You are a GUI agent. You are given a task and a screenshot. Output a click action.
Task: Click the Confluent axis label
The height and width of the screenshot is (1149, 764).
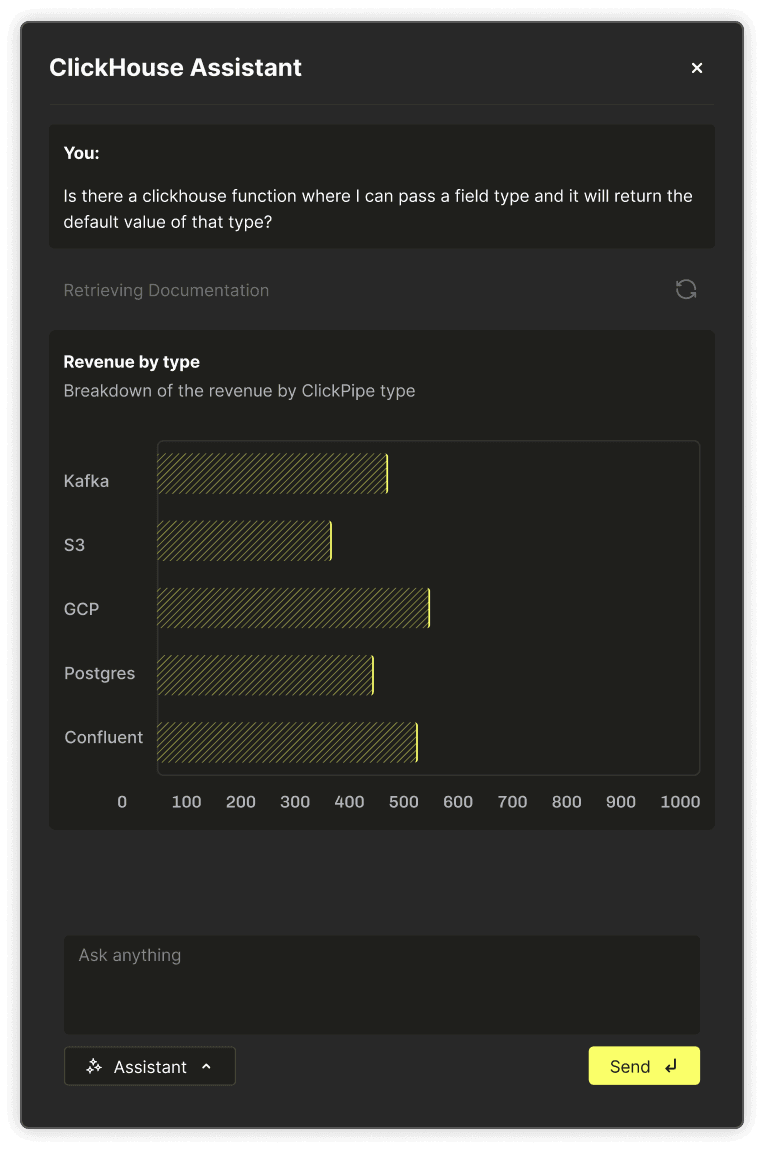103,737
